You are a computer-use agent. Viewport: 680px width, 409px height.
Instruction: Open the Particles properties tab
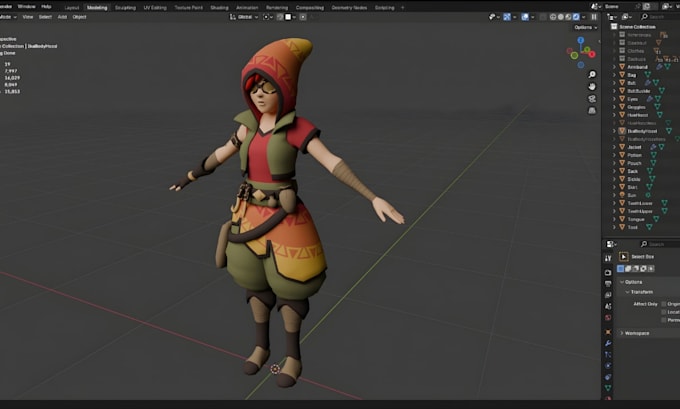pos(608,355)
